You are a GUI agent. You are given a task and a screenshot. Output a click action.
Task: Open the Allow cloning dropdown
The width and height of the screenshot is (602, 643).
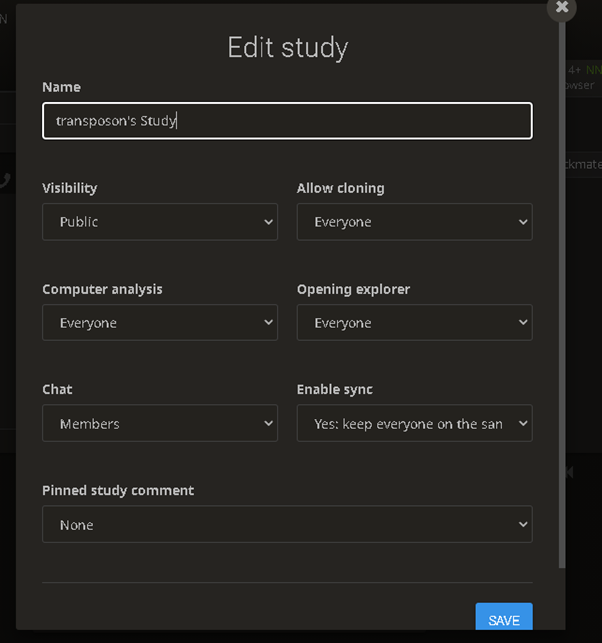pyautogui.click(x=415, y=222)
